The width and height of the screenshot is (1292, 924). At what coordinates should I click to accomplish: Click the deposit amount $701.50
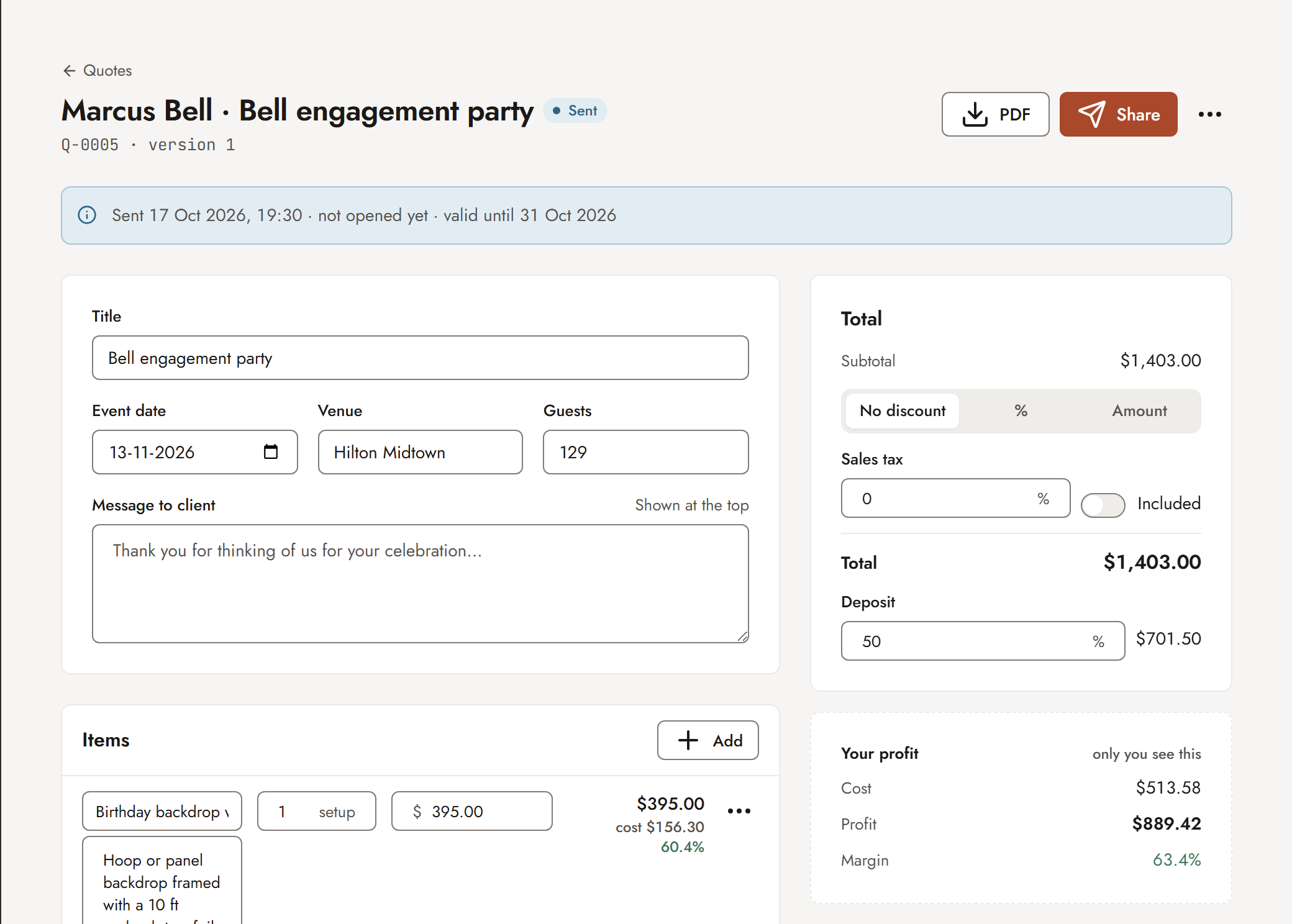point(1168,639)
